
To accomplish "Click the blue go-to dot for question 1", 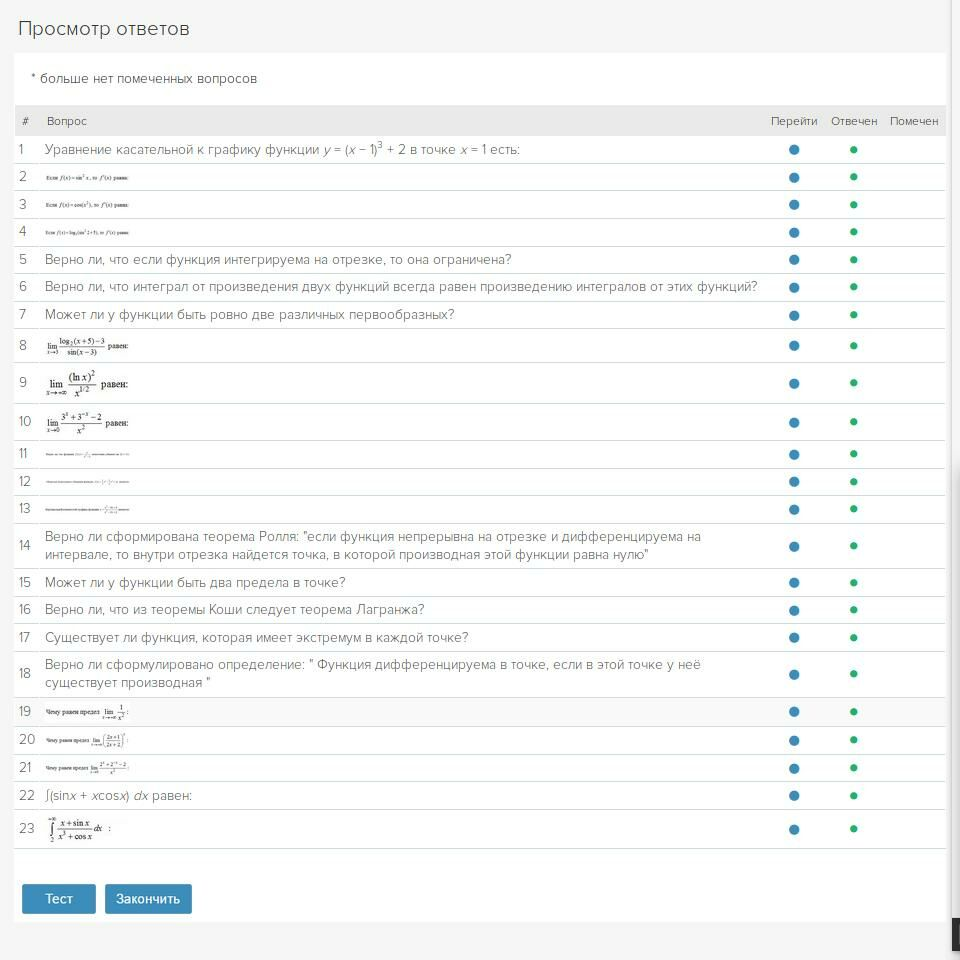I will click(x=794, y=150).
